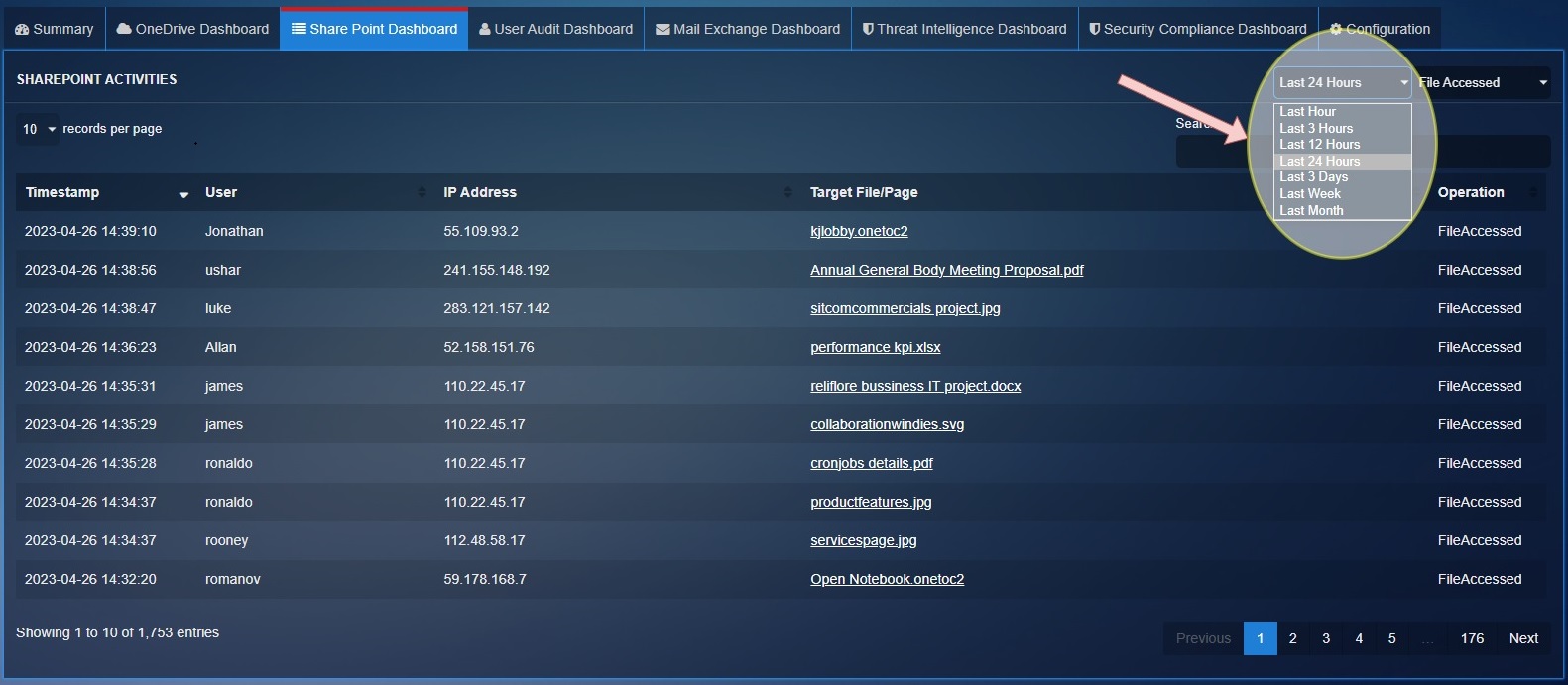1568x685 pixels.
Task: Click IP address 52.158.151.76
Action: [x=489, y=347]
